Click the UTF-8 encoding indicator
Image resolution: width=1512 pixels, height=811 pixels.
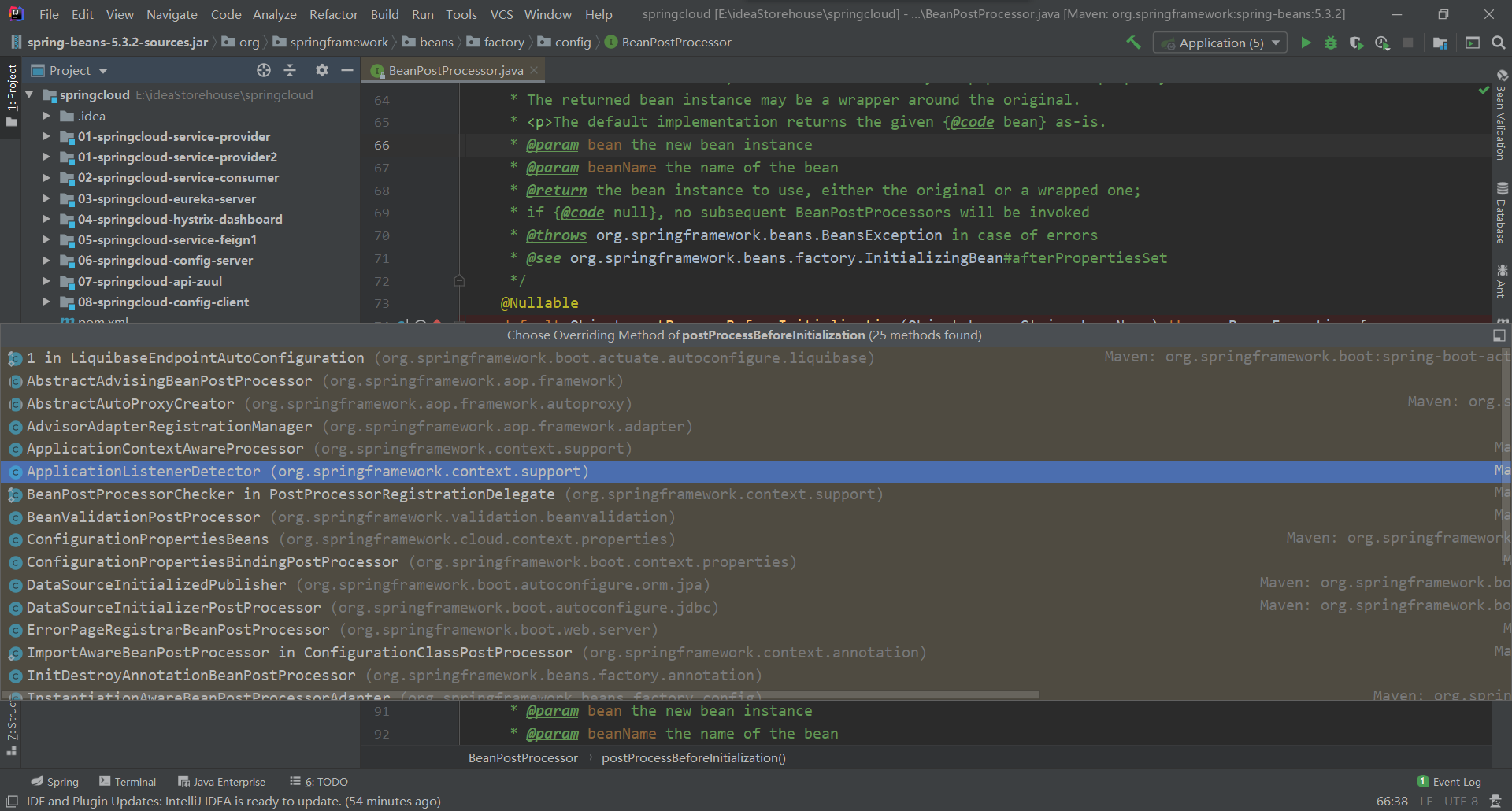[1461, 801]
